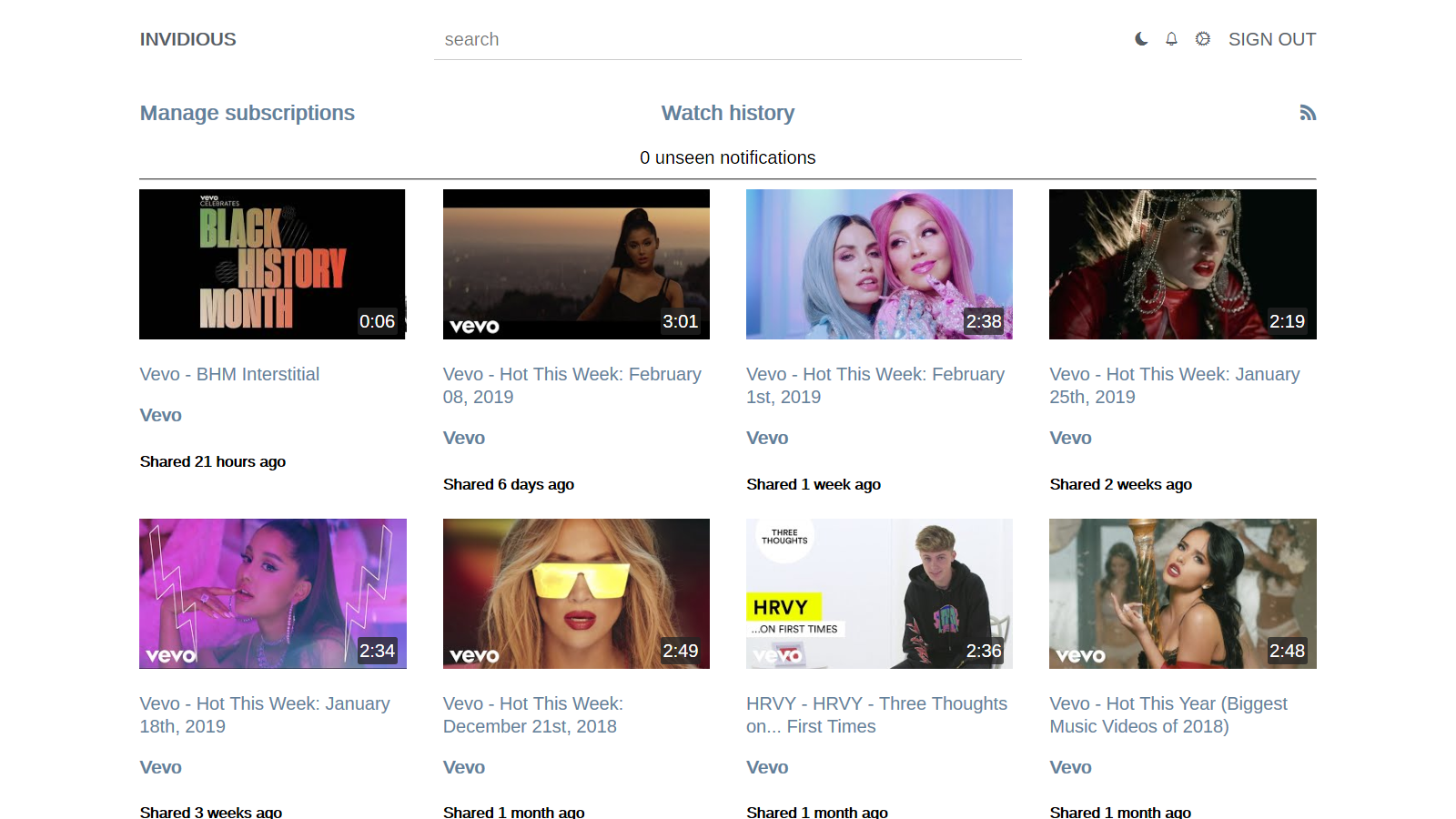Open Manage subscriptions
The width and height of the screenshot is (1456, 819).
247,113
